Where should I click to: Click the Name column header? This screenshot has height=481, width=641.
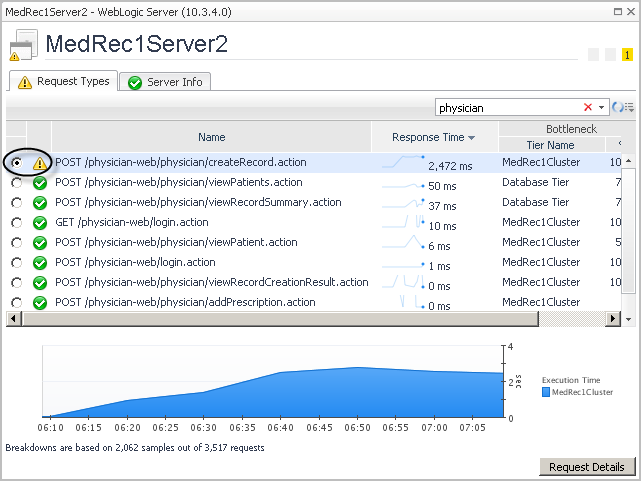[x=211, y=137]
